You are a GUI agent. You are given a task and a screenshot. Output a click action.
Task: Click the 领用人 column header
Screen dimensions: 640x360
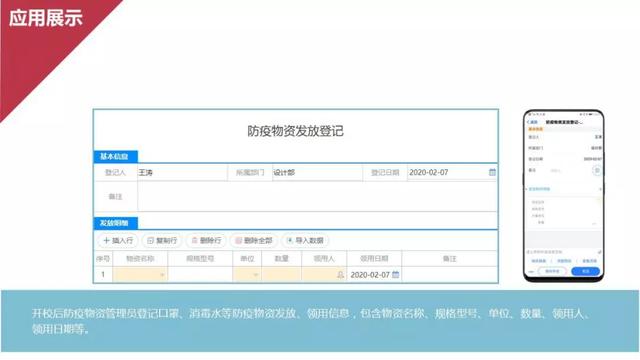point(324,259)
